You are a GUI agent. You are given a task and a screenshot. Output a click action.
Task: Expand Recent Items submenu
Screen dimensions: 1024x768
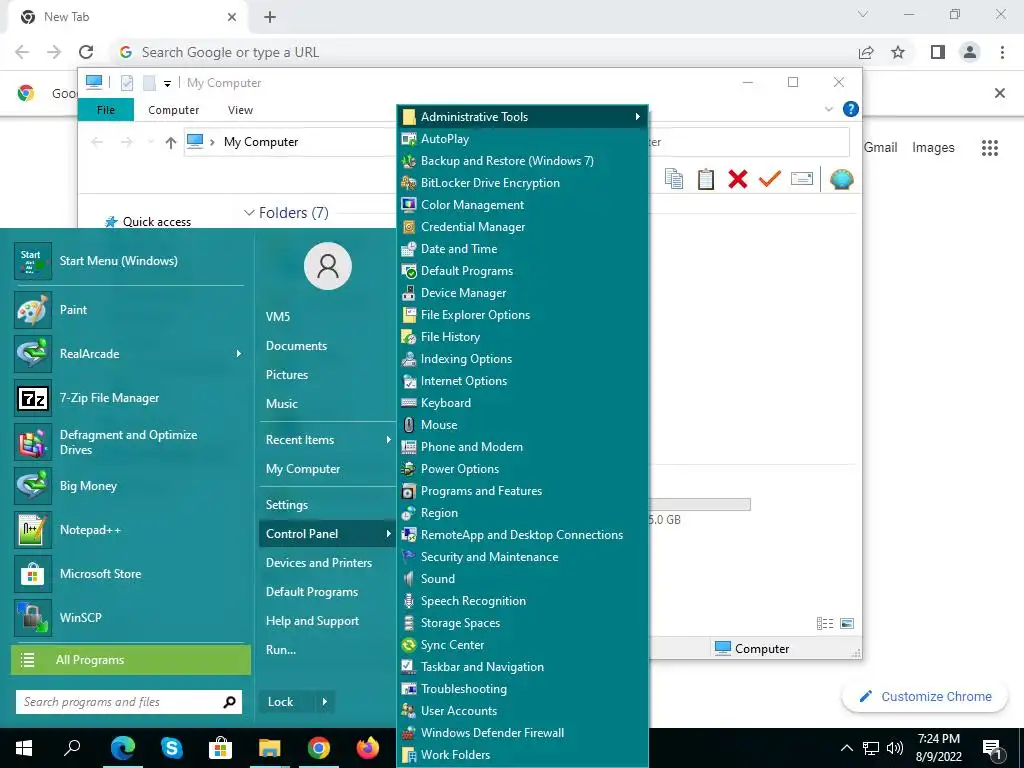[328, 440]
